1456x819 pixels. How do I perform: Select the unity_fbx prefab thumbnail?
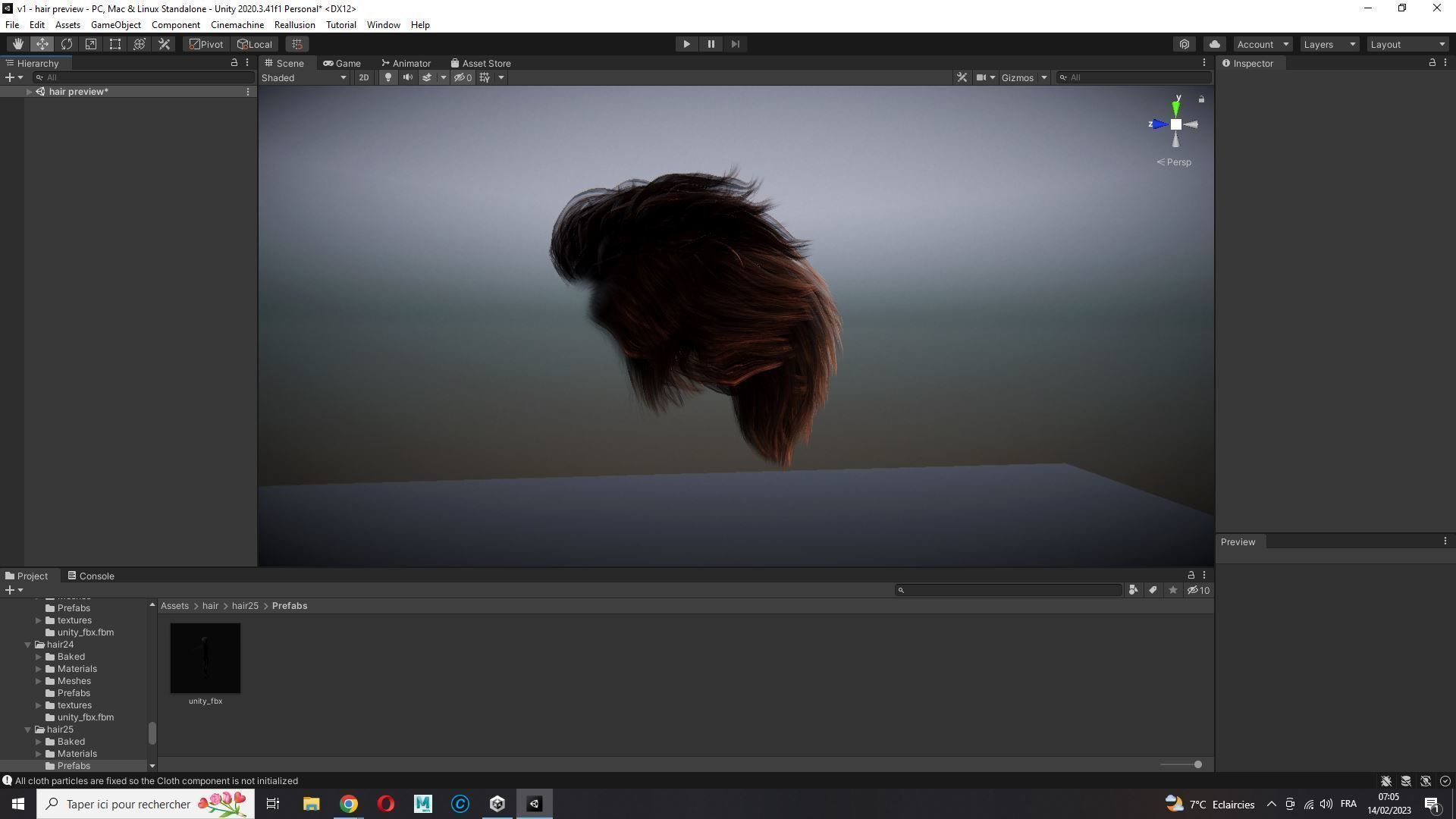click(206, 658)
